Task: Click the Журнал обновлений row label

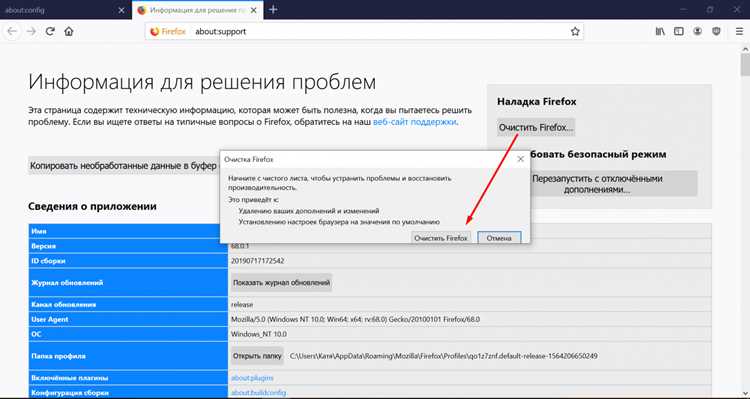Action: (67, 283)
